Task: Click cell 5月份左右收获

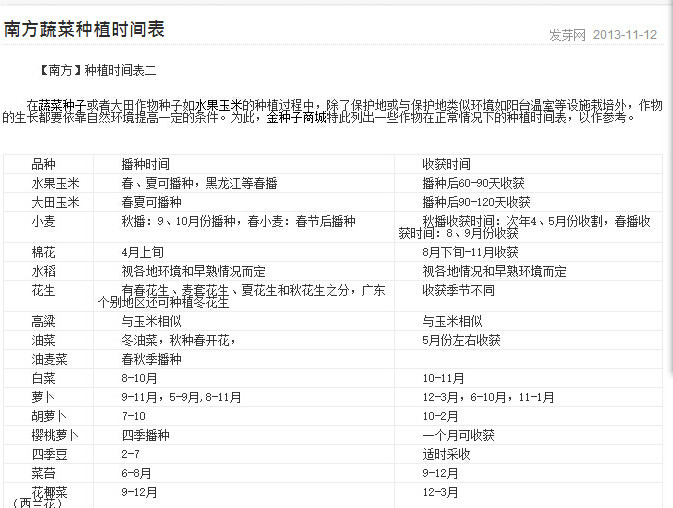Action: [x=461, y=340]
